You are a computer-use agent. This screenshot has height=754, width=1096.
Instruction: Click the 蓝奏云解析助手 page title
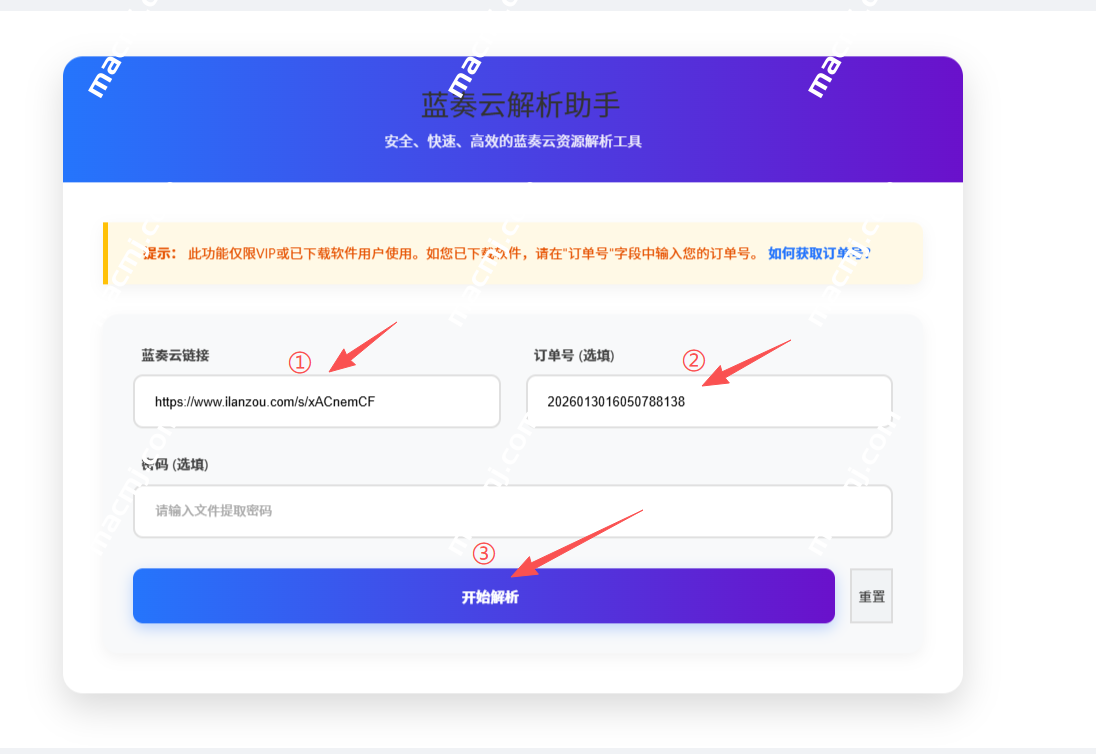[520, 104]
